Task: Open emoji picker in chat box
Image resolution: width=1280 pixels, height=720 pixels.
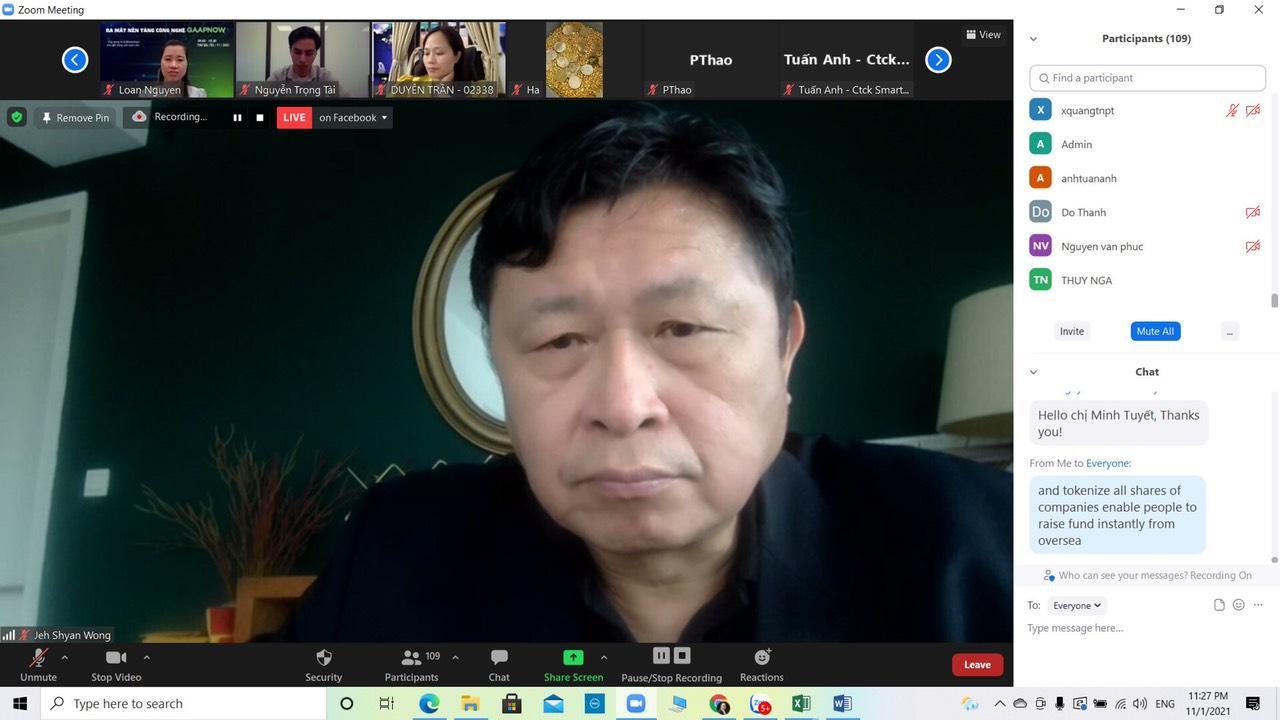Action: click(x=1238, y=605)
